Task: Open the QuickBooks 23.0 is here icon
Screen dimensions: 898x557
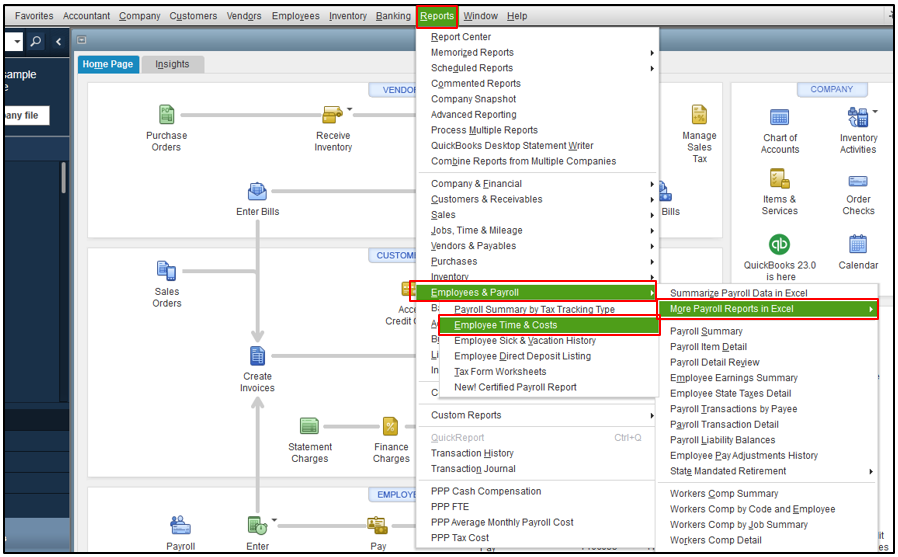Action: (779, 244)
